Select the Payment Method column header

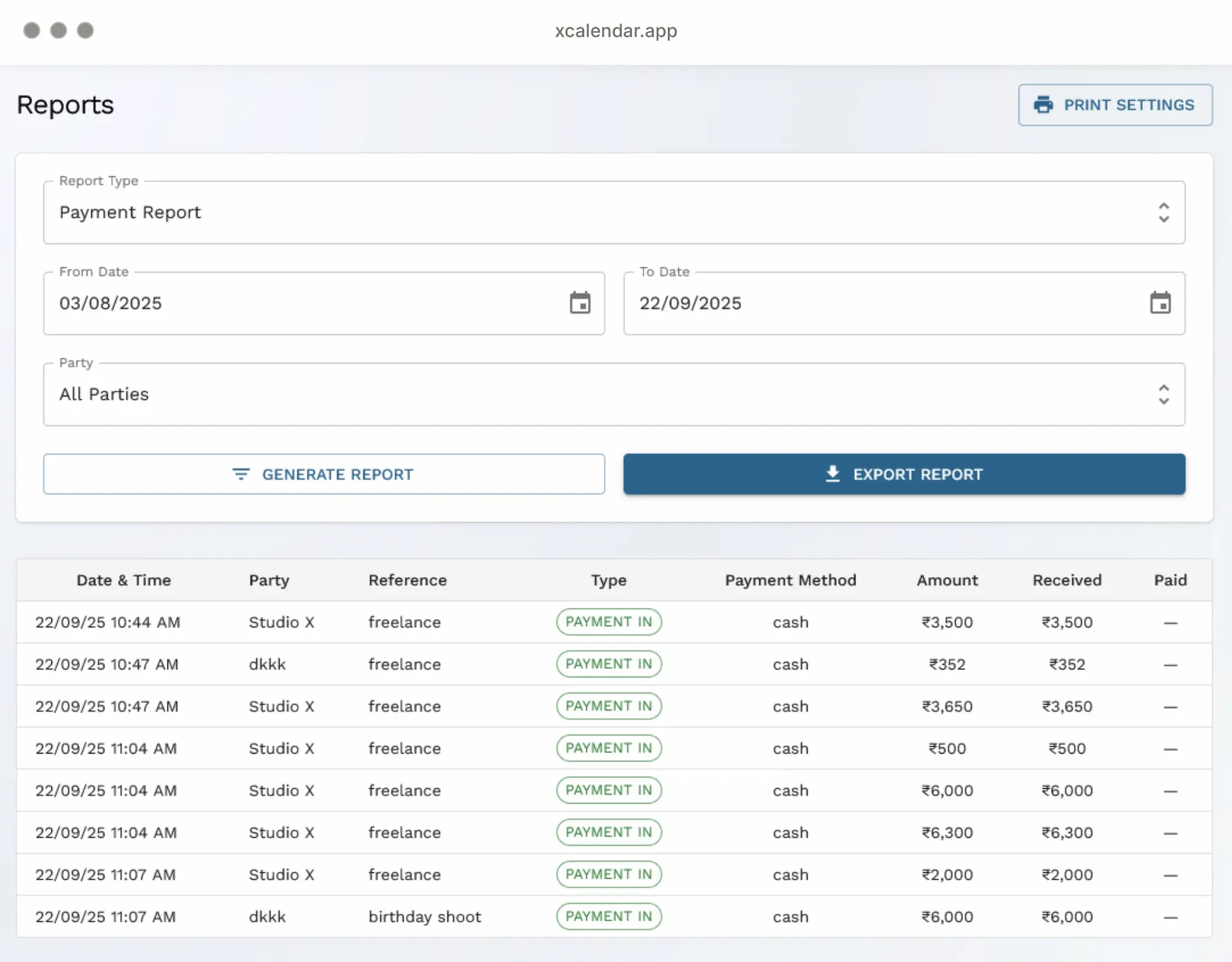pyautogui.click(x=791, y=580)
